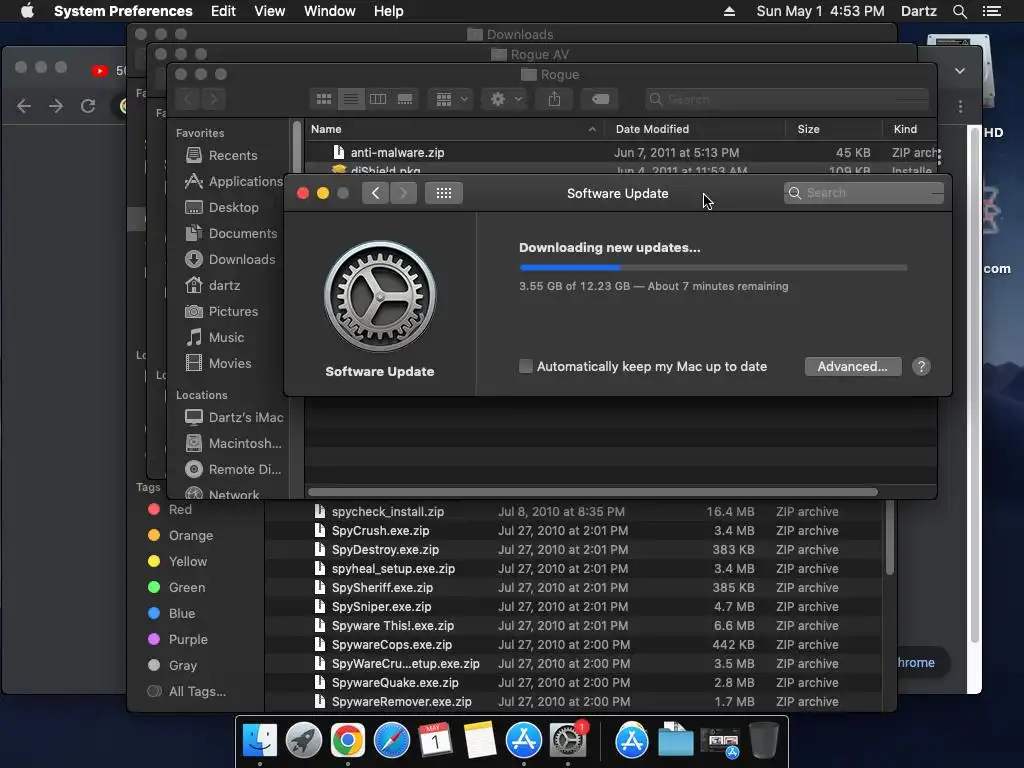Open the Edit menu
The height and width of the screenshot is (768, 1024).
(223, 11)
